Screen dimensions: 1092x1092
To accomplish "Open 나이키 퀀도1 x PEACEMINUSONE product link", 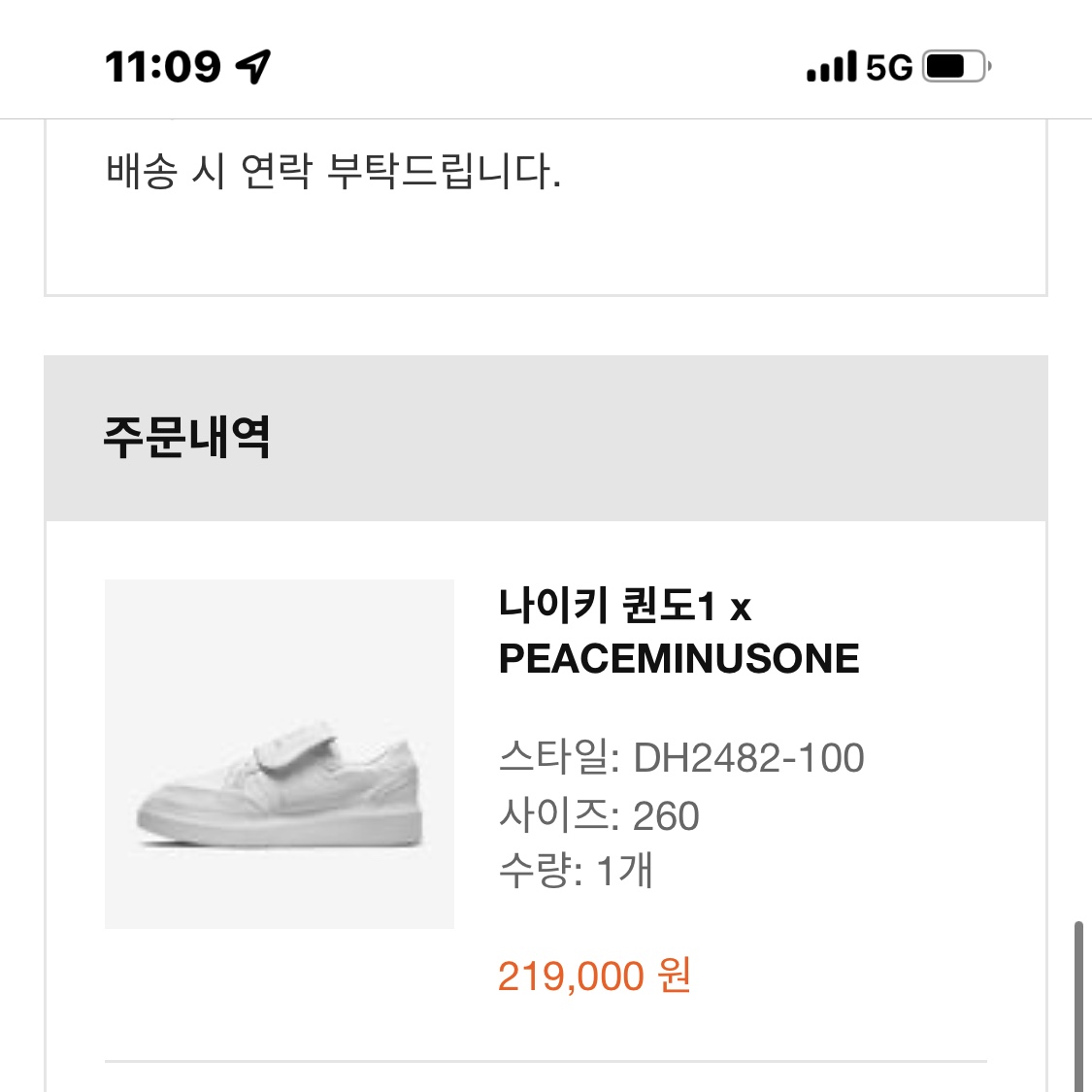I will point(679,632).
